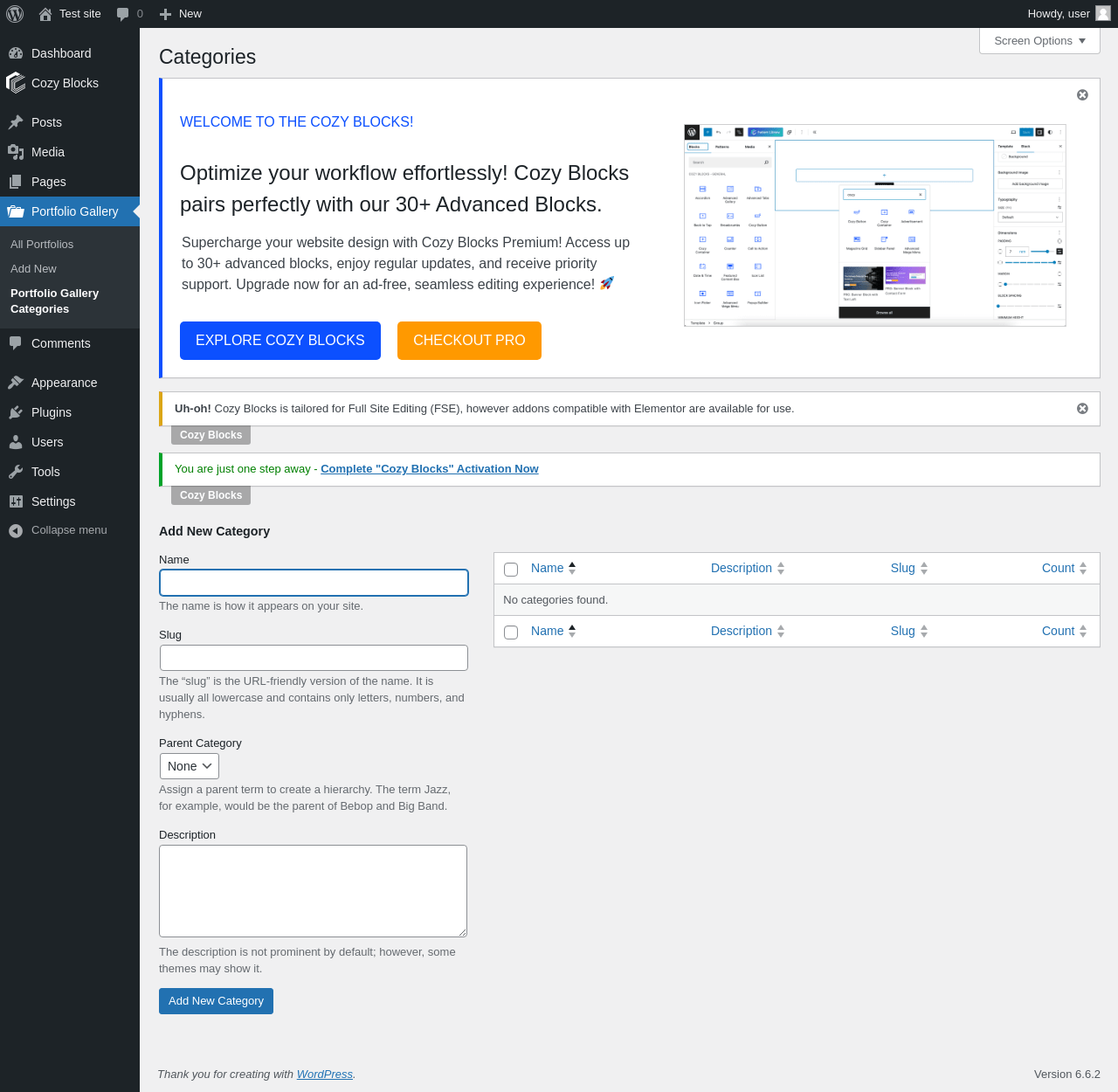Focus the Slug input field
The image size is (1118, 1092).
click(314, 658)
